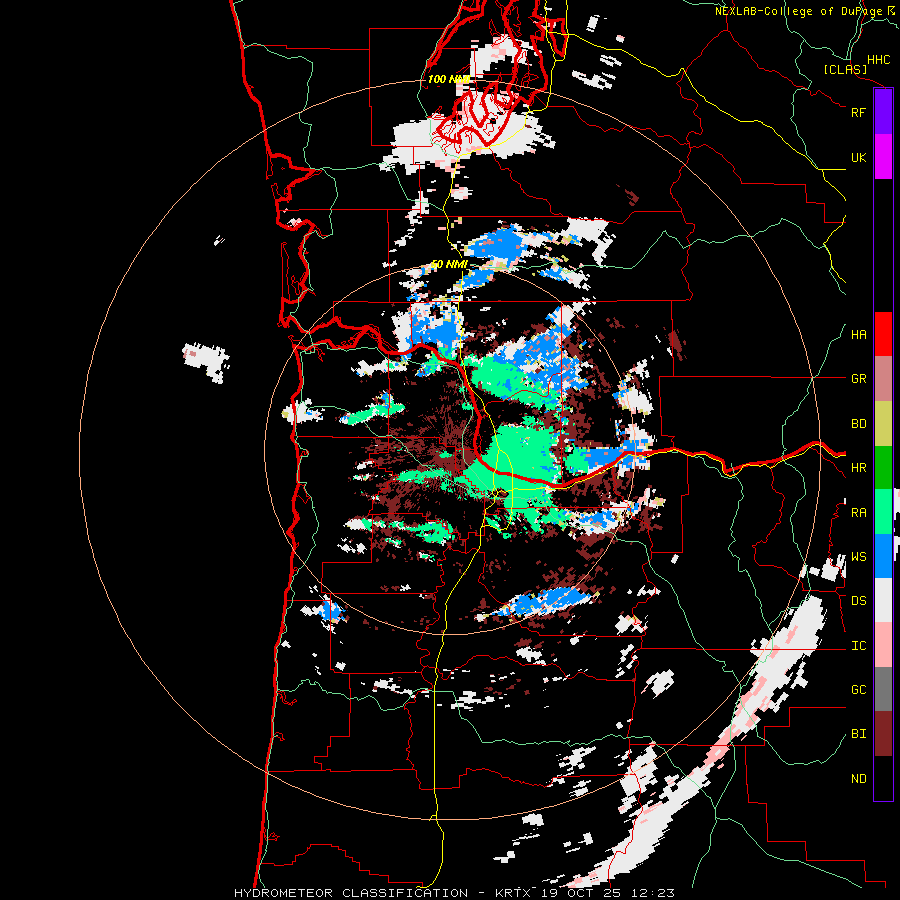Select the 'RF' legend label text
The height and width of the screenshot is (900, 900).
click(858, 112)
